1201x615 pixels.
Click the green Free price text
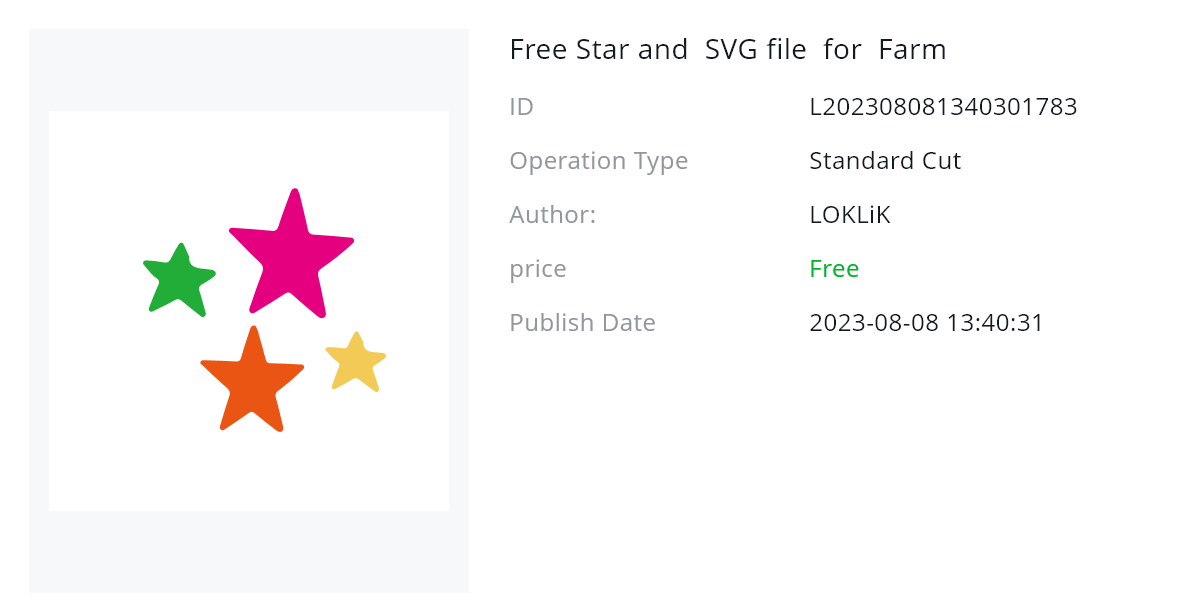point(834,269)
